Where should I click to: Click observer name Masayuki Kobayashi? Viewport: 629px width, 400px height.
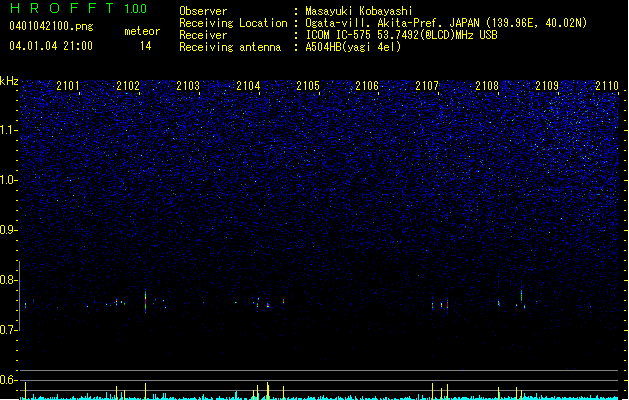click(359, 11)
